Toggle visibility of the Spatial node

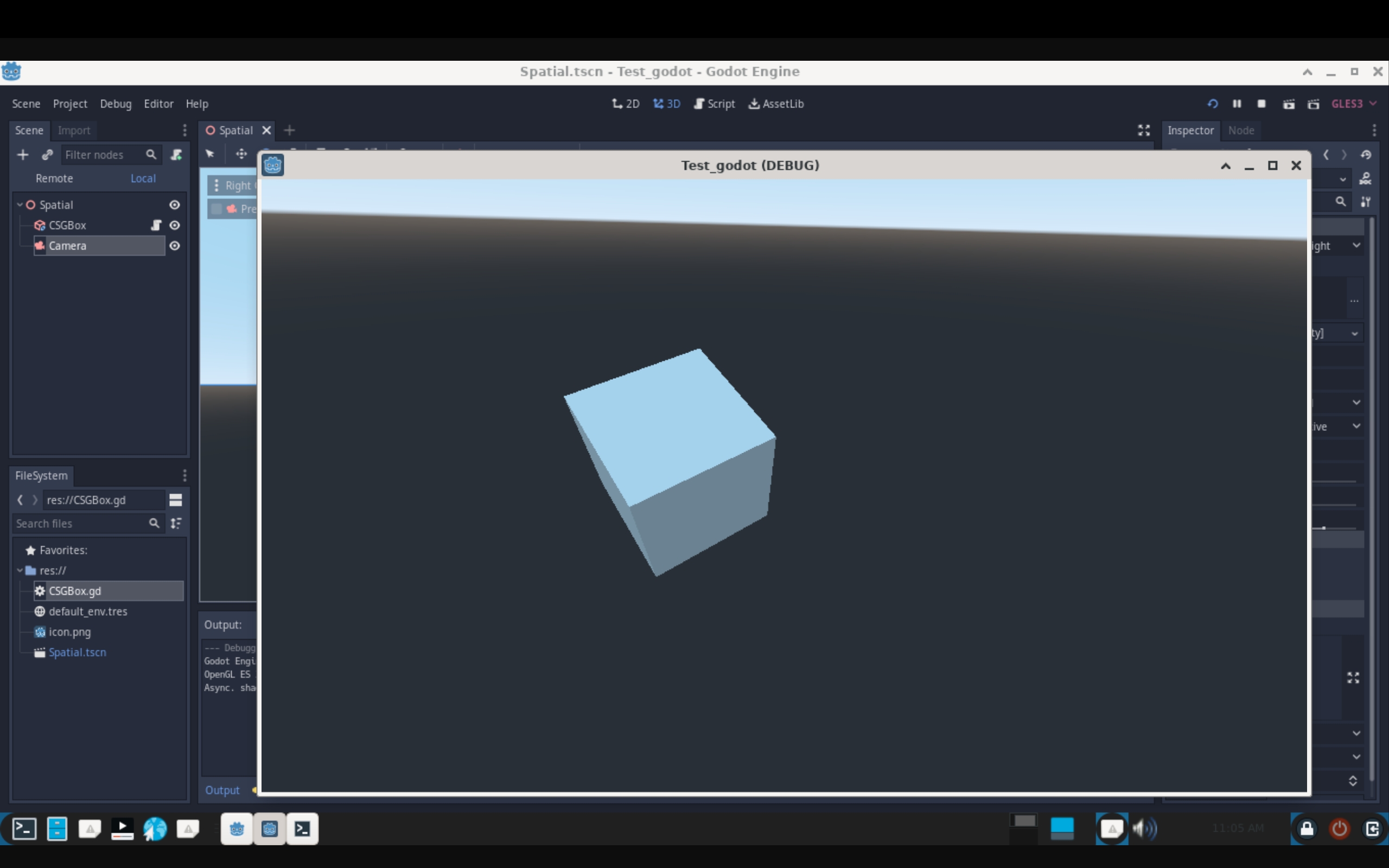point(175,205)
